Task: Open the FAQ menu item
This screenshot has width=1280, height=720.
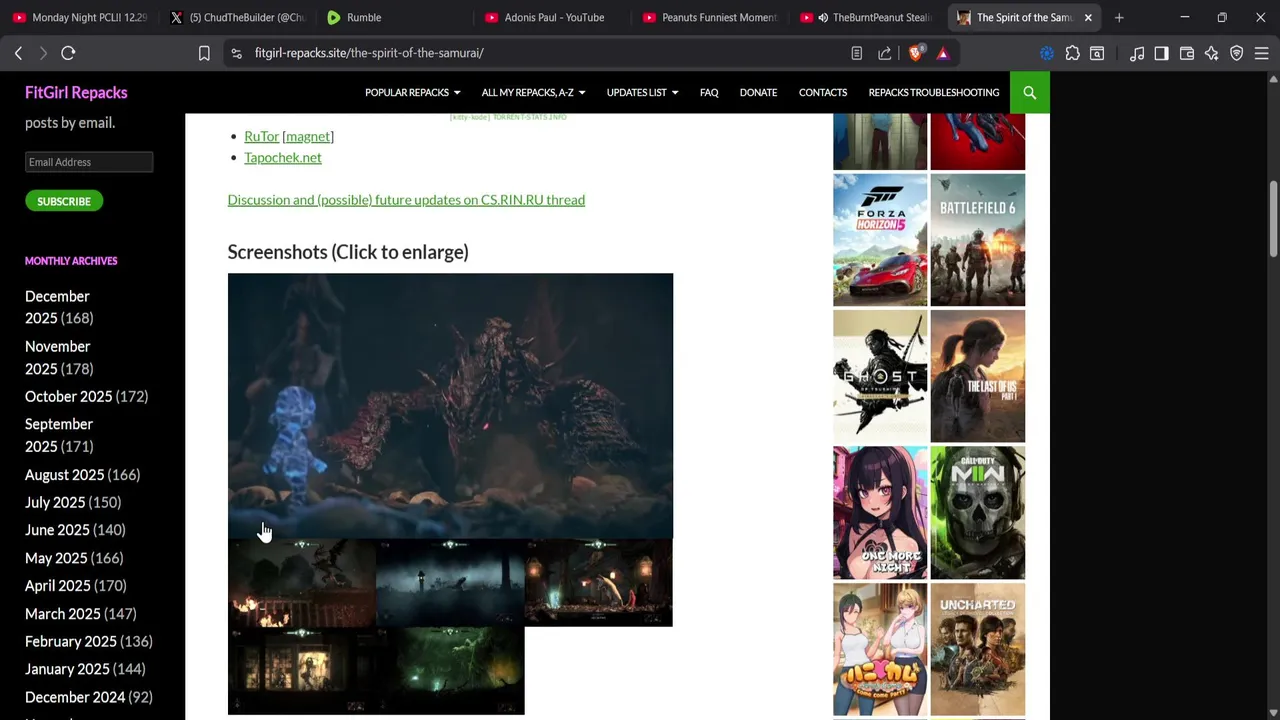Action: click(709, 92)
